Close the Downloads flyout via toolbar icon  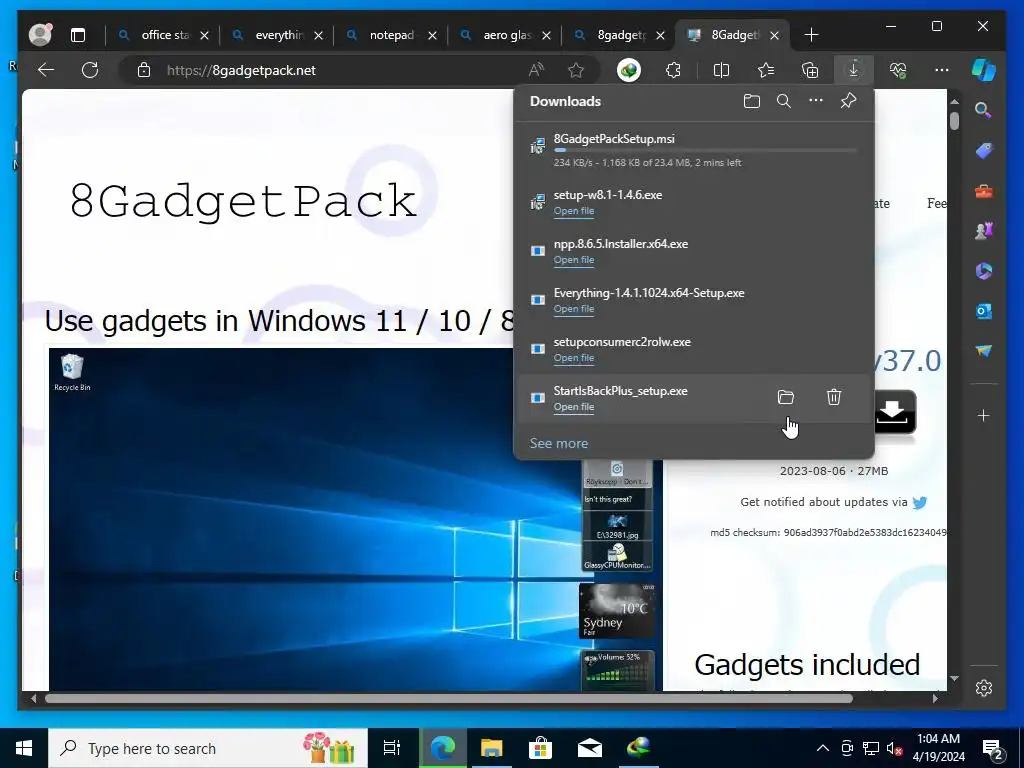pos(854,69)
